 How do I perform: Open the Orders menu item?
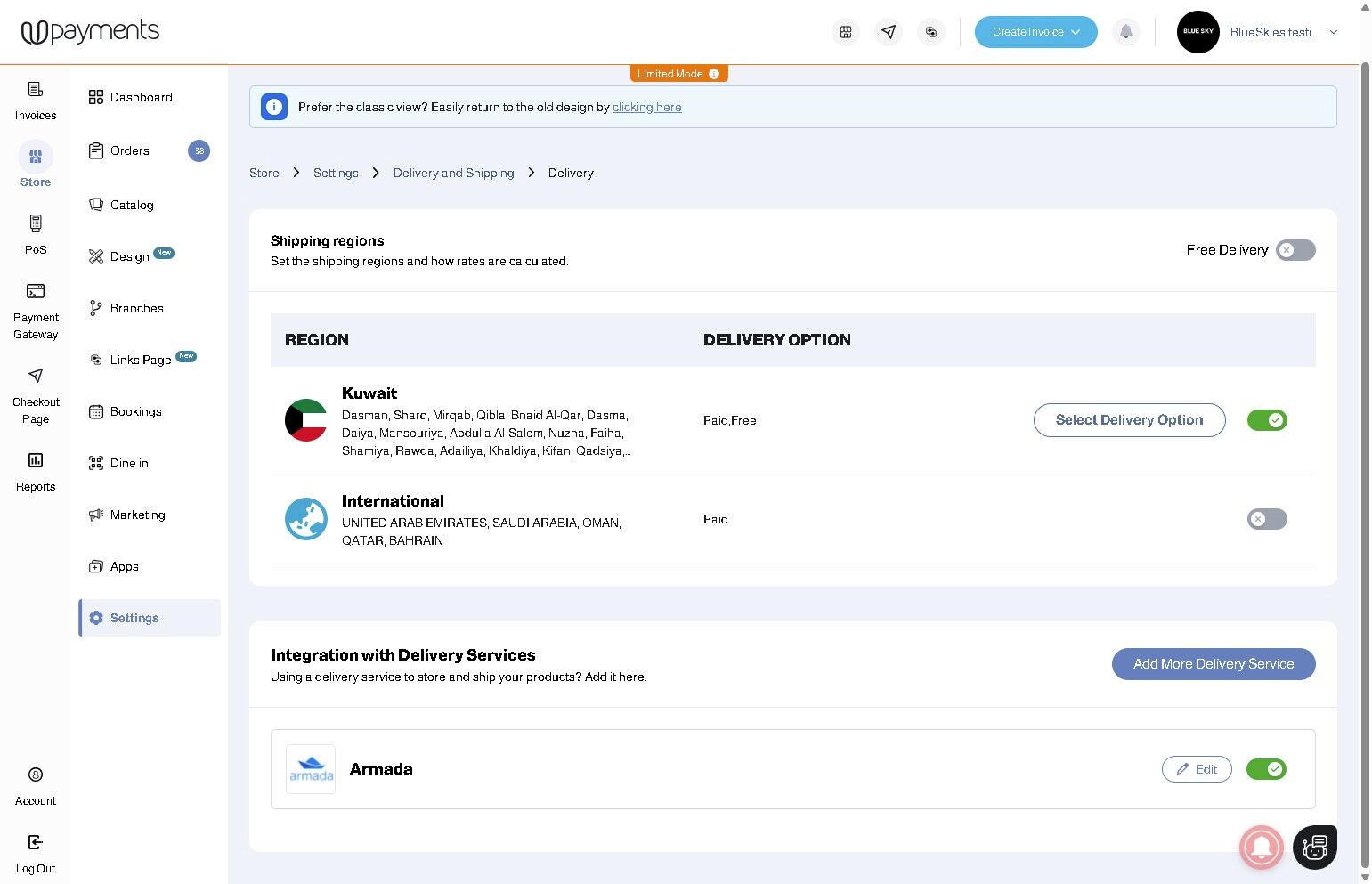pyautogui.click(x=130, y=151)
